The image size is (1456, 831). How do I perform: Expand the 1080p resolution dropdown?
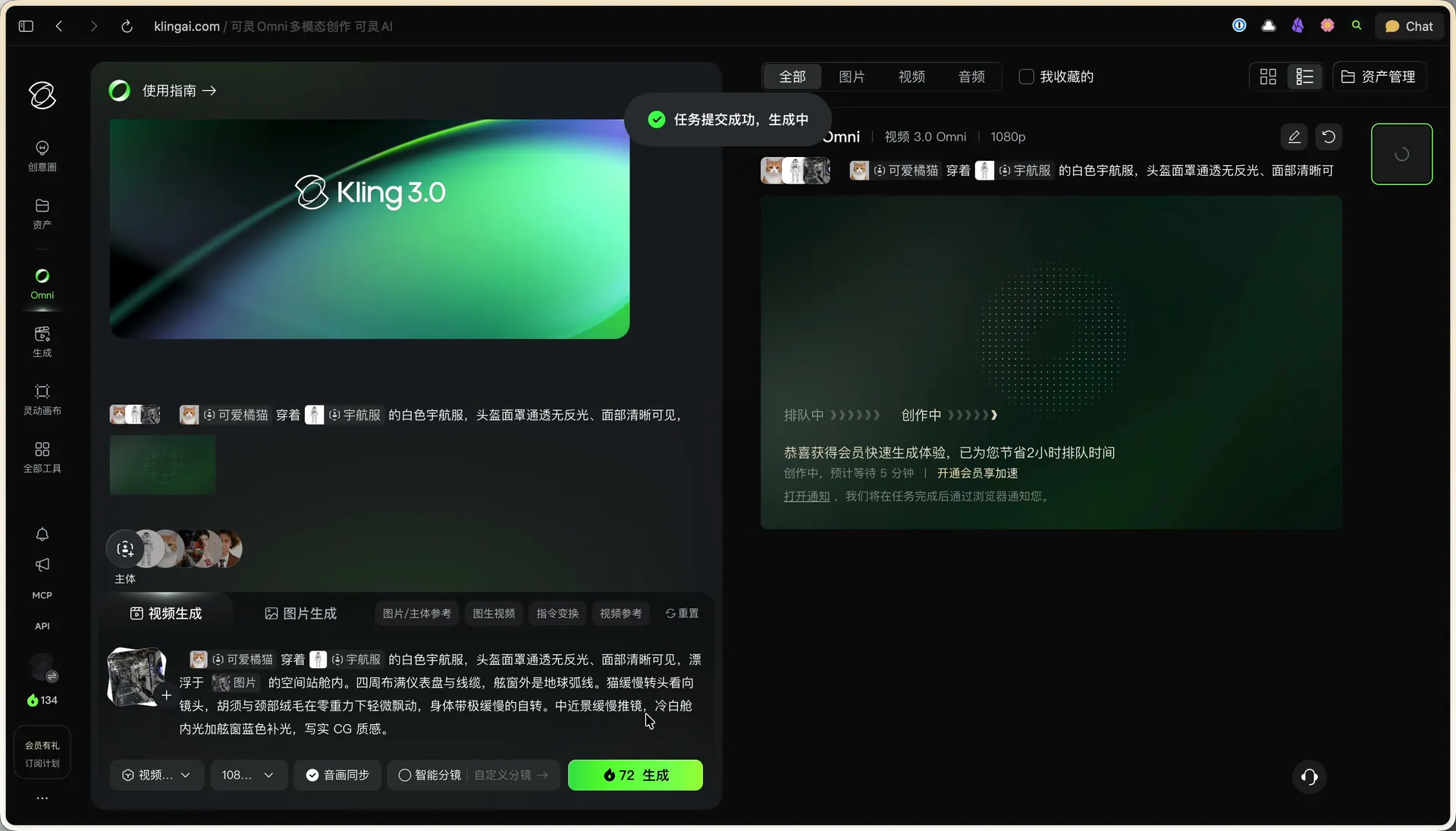point(248,775)
